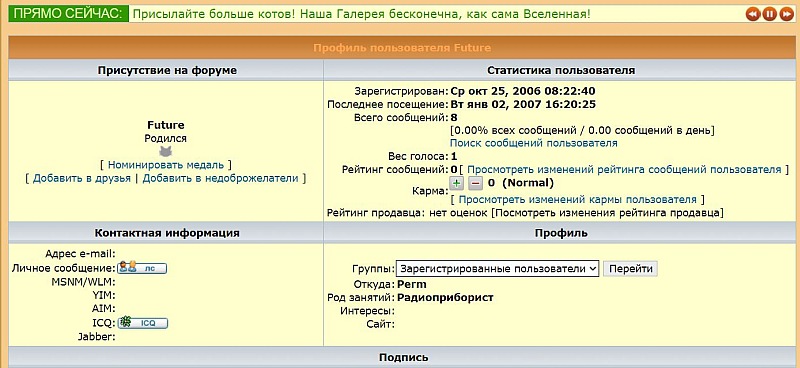Click the Адрес e-mail label
This screenshot has width=800, height=368.
tap(81, 254)
